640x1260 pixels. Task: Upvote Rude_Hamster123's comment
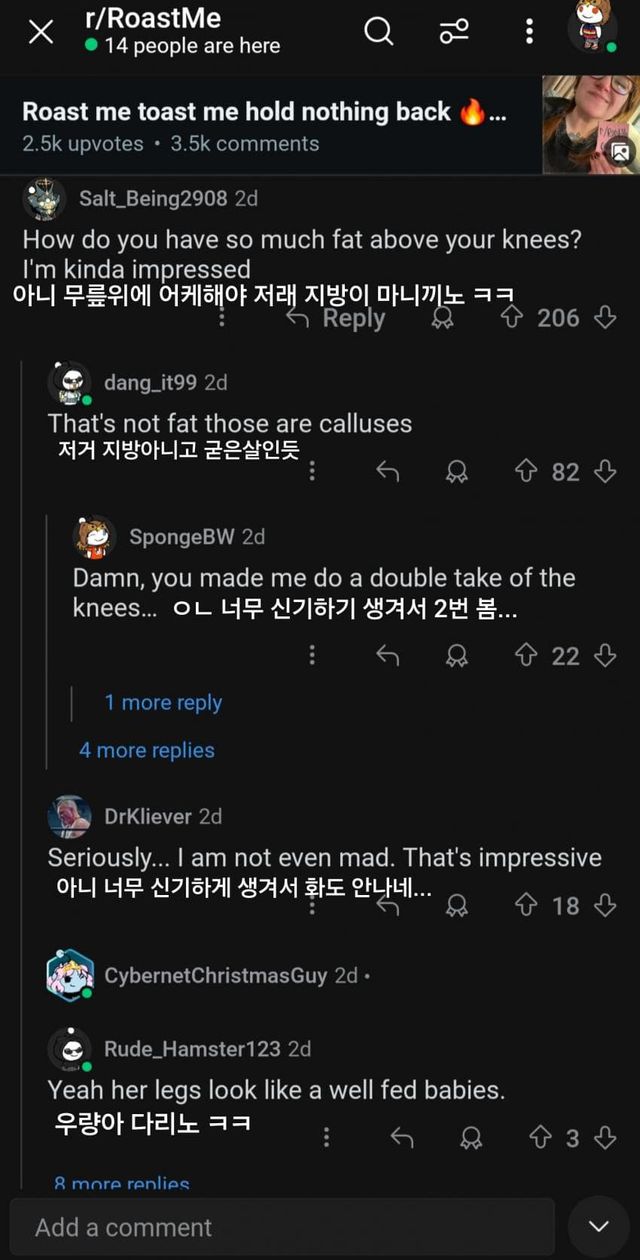541,1137
